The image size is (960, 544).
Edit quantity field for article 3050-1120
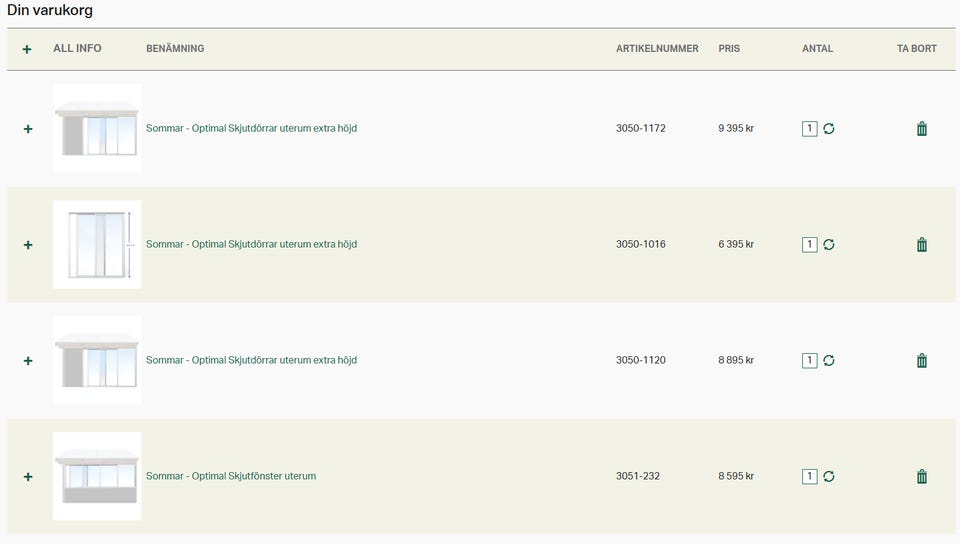(x=809, y=360)
